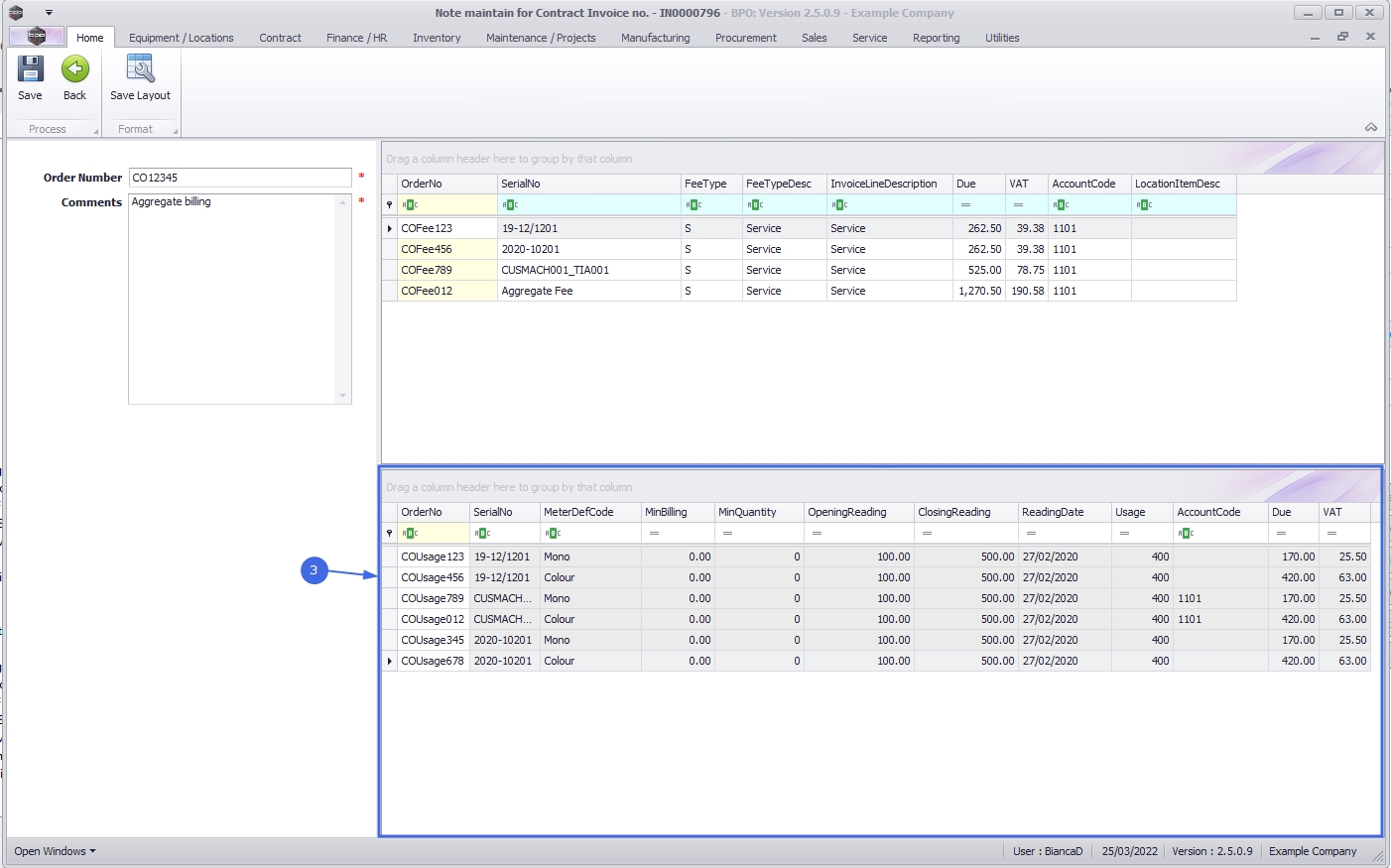Click the OrderNo filter icon in the upper grid
This screenshot has width=1391, height=868.
(x=410, y=205)
